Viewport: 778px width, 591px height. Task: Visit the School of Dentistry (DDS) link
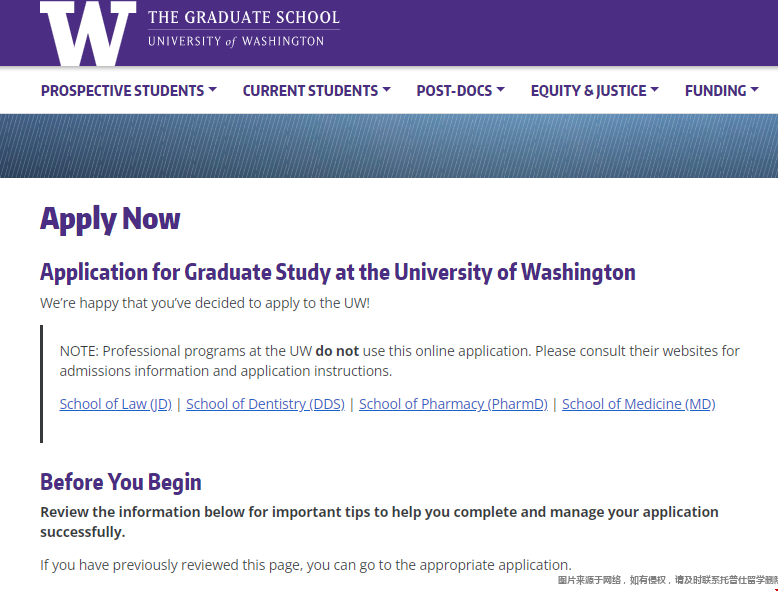265,404
